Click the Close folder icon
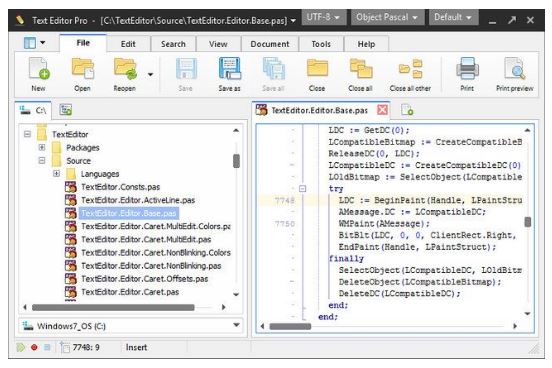This screenshot has width=552, height=368. click(317, 68)
